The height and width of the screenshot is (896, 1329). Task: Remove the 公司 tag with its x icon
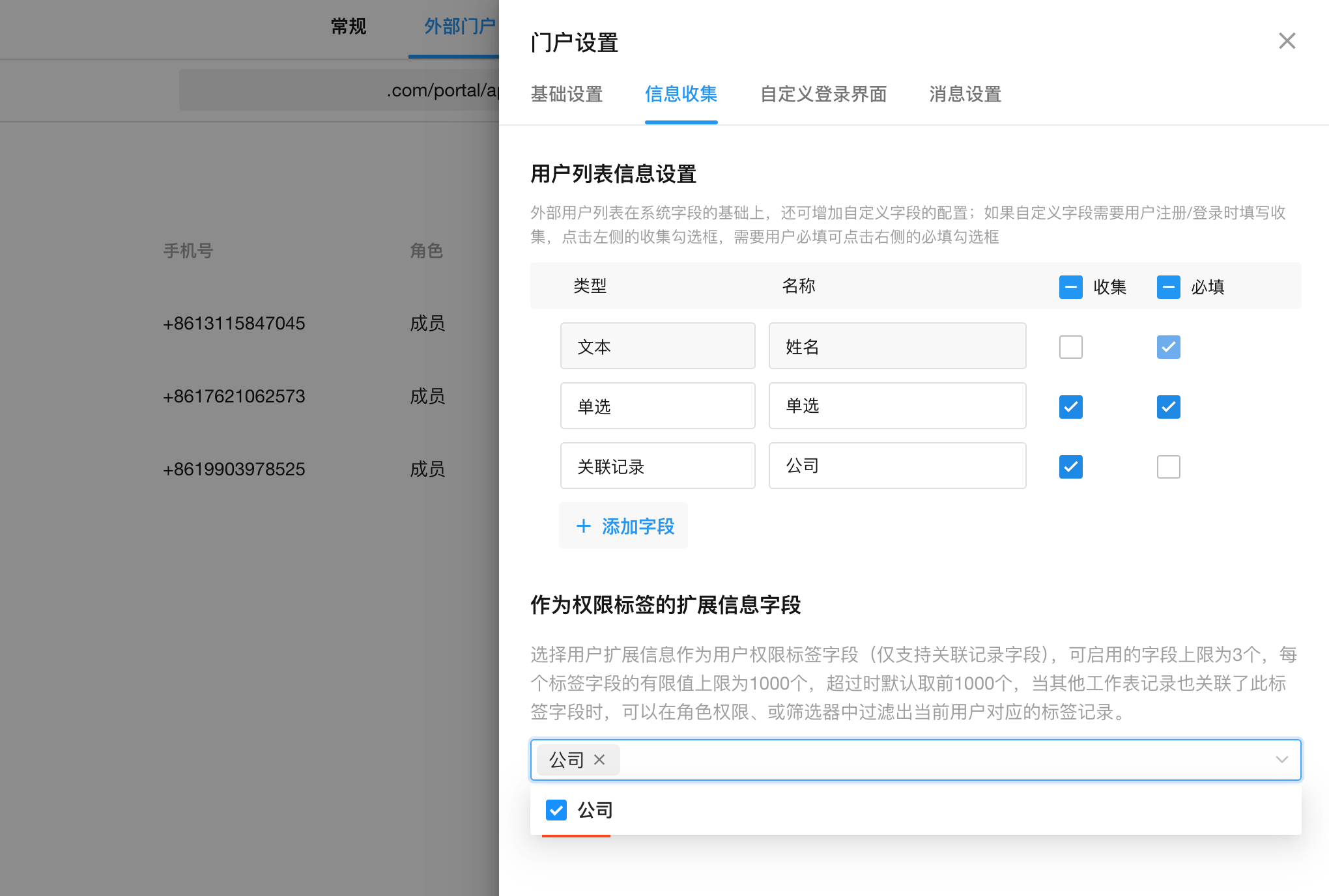(x=599, y=760)
